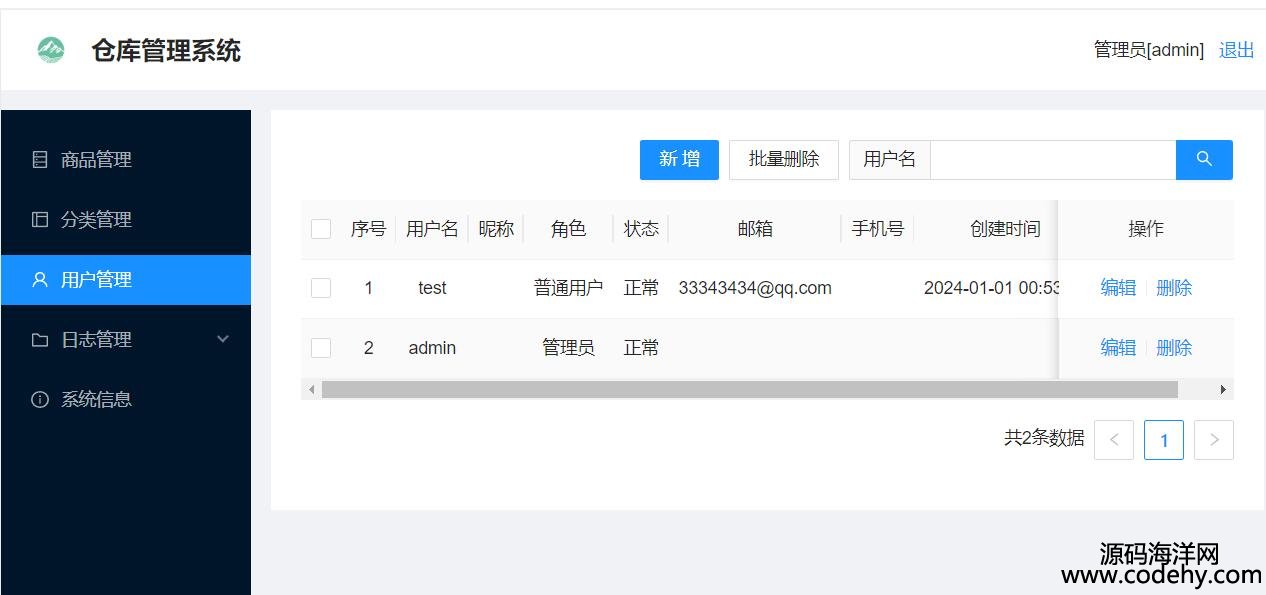This screenshot has width=1266, height=595.
Task: Click the horizontal scrollbar left arrow
Action: point(312,389)
